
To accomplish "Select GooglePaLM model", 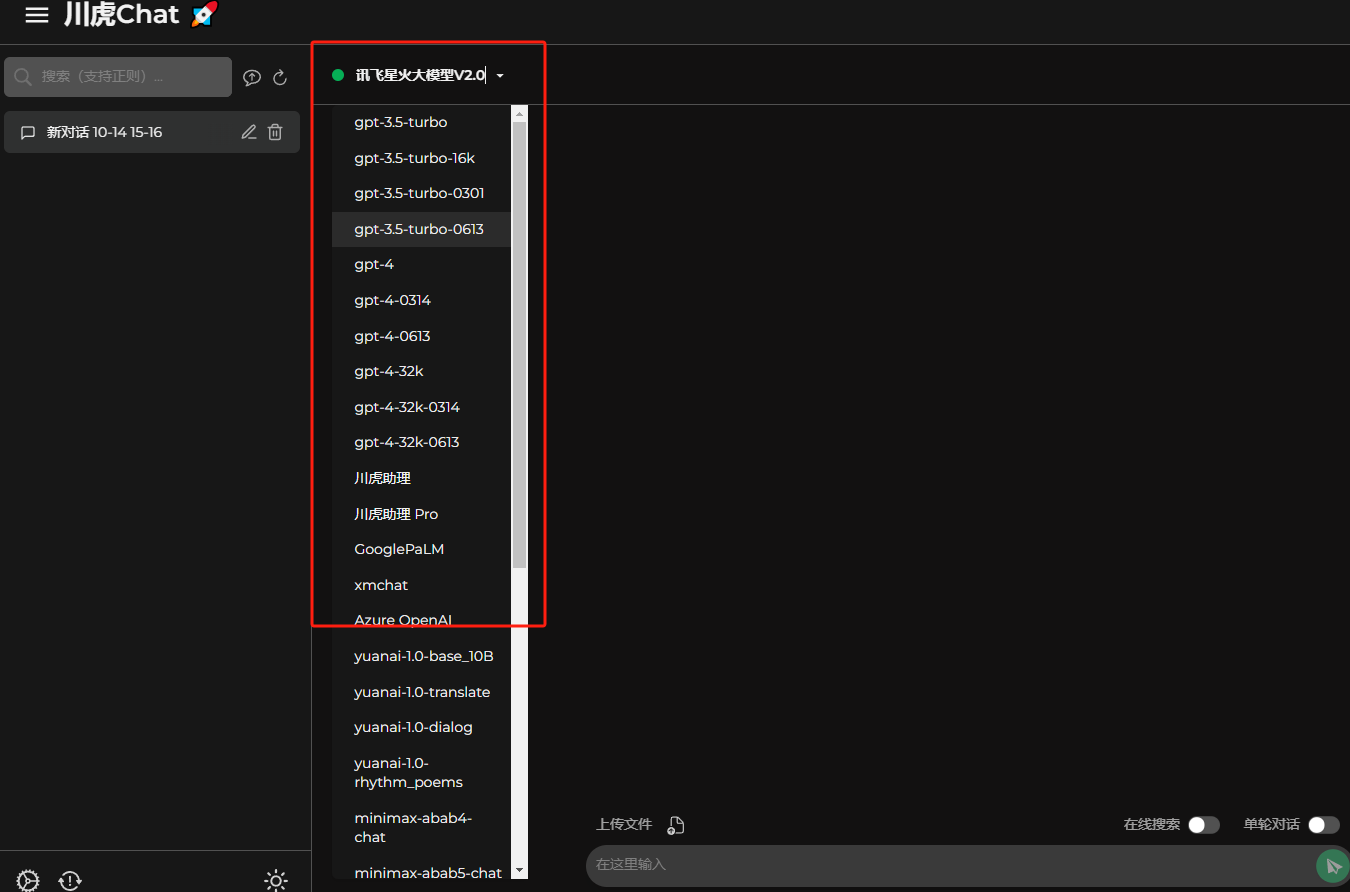I will pos(422,549).
